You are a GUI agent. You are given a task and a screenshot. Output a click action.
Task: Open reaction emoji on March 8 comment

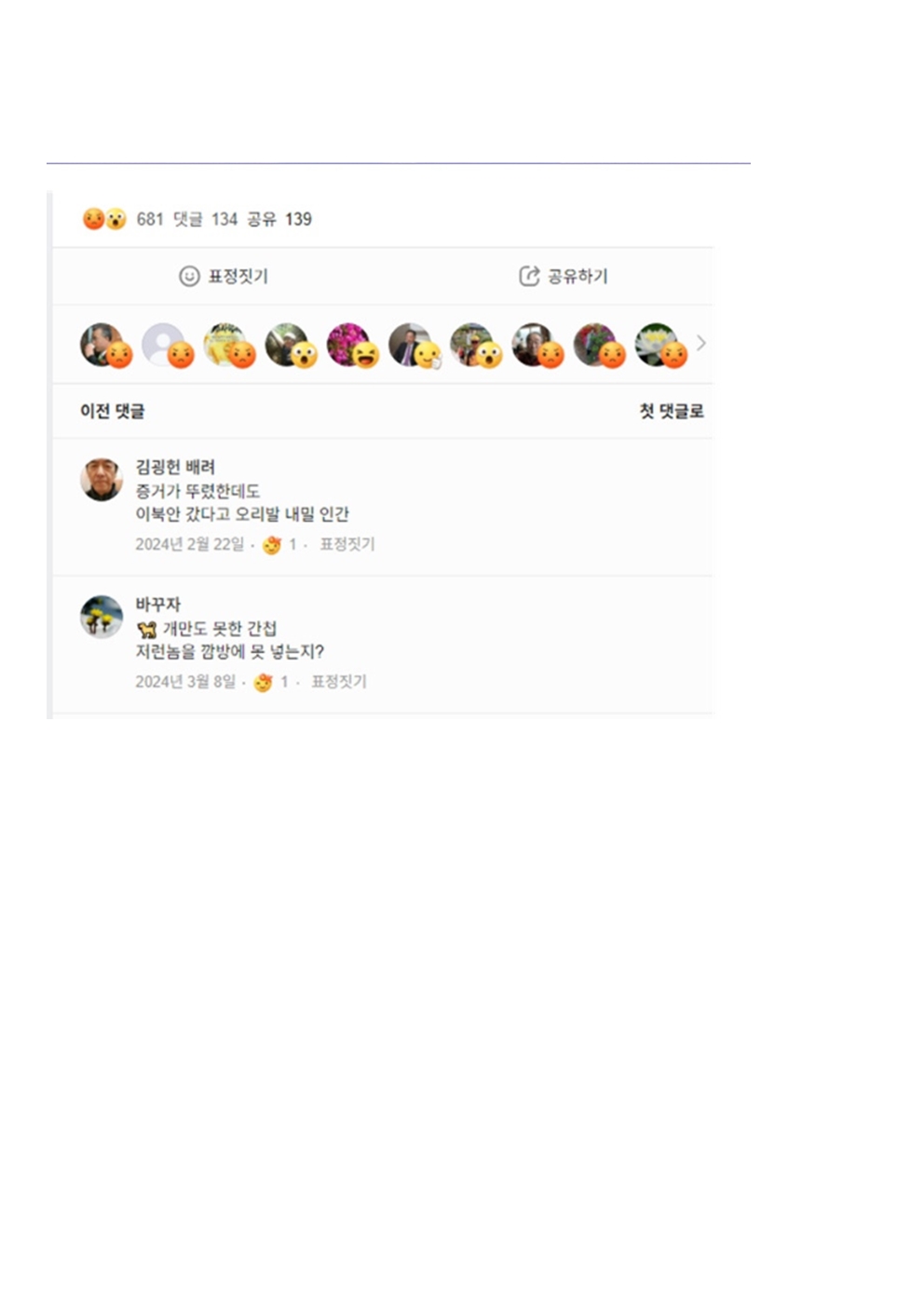coord(264,683)
